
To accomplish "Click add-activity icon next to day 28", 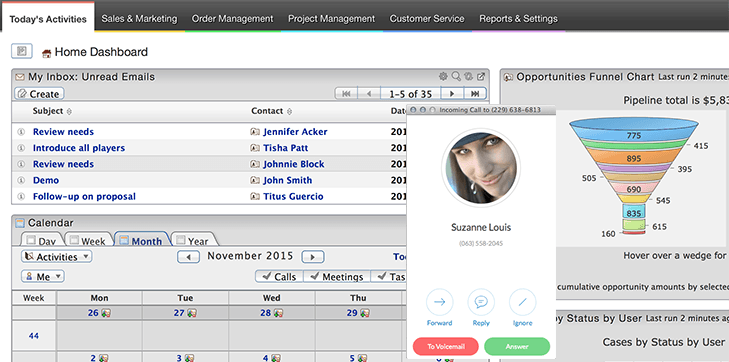I will pos(278,313).
